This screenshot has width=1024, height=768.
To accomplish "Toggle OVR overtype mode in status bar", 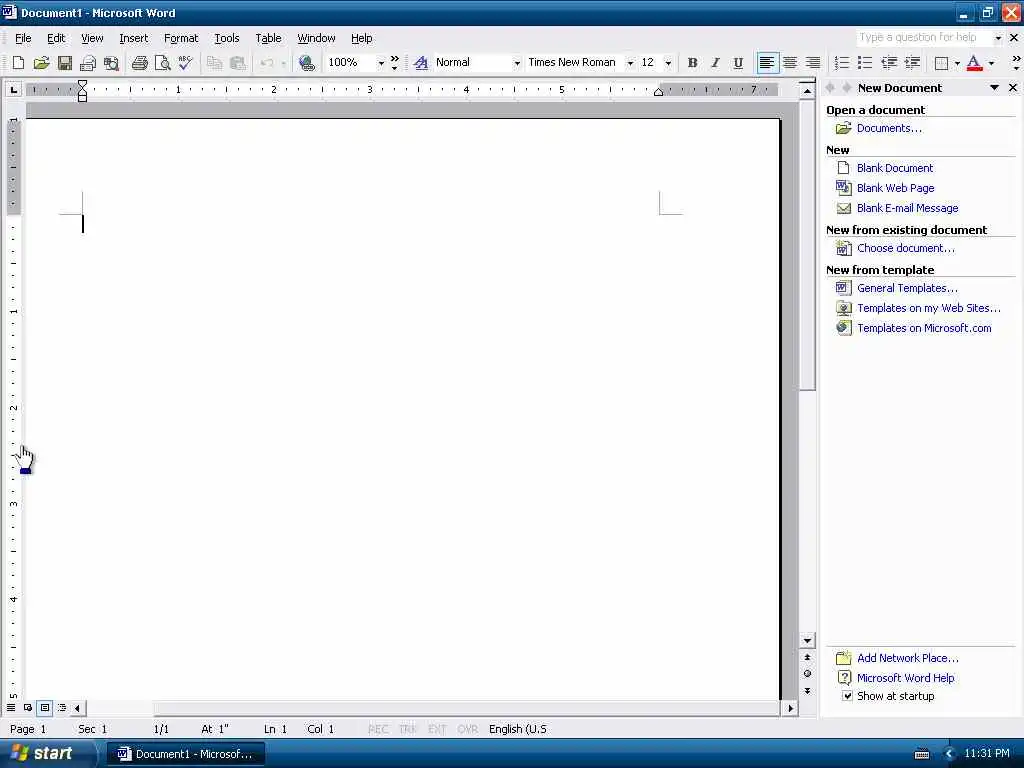I will (467, 729).
